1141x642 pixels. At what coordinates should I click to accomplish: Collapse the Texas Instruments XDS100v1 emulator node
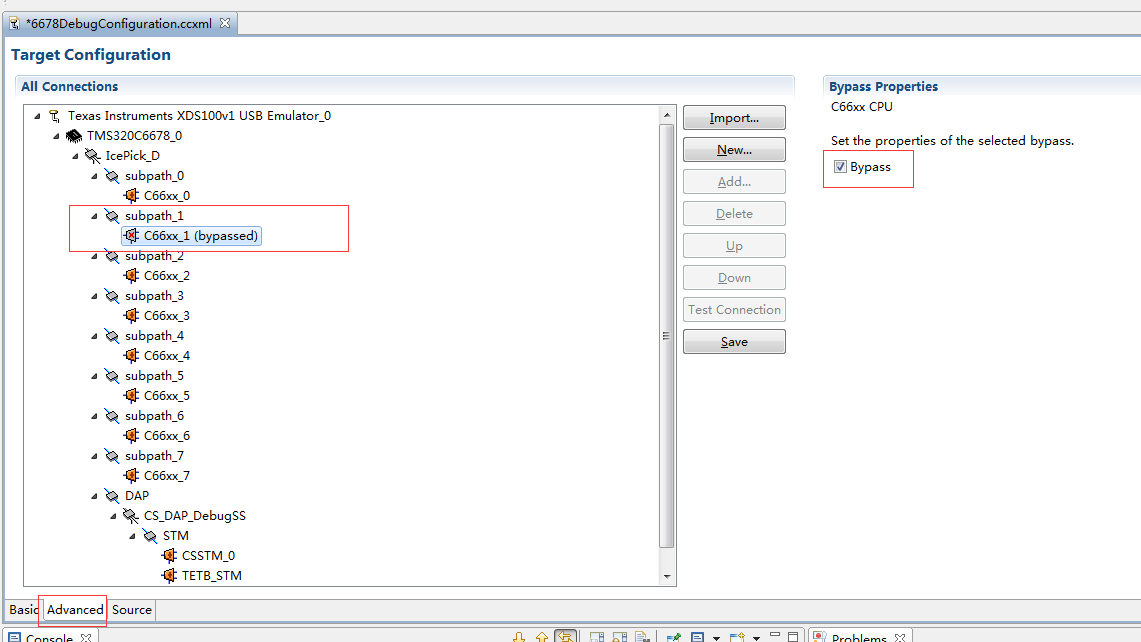(x=37, y=116)
